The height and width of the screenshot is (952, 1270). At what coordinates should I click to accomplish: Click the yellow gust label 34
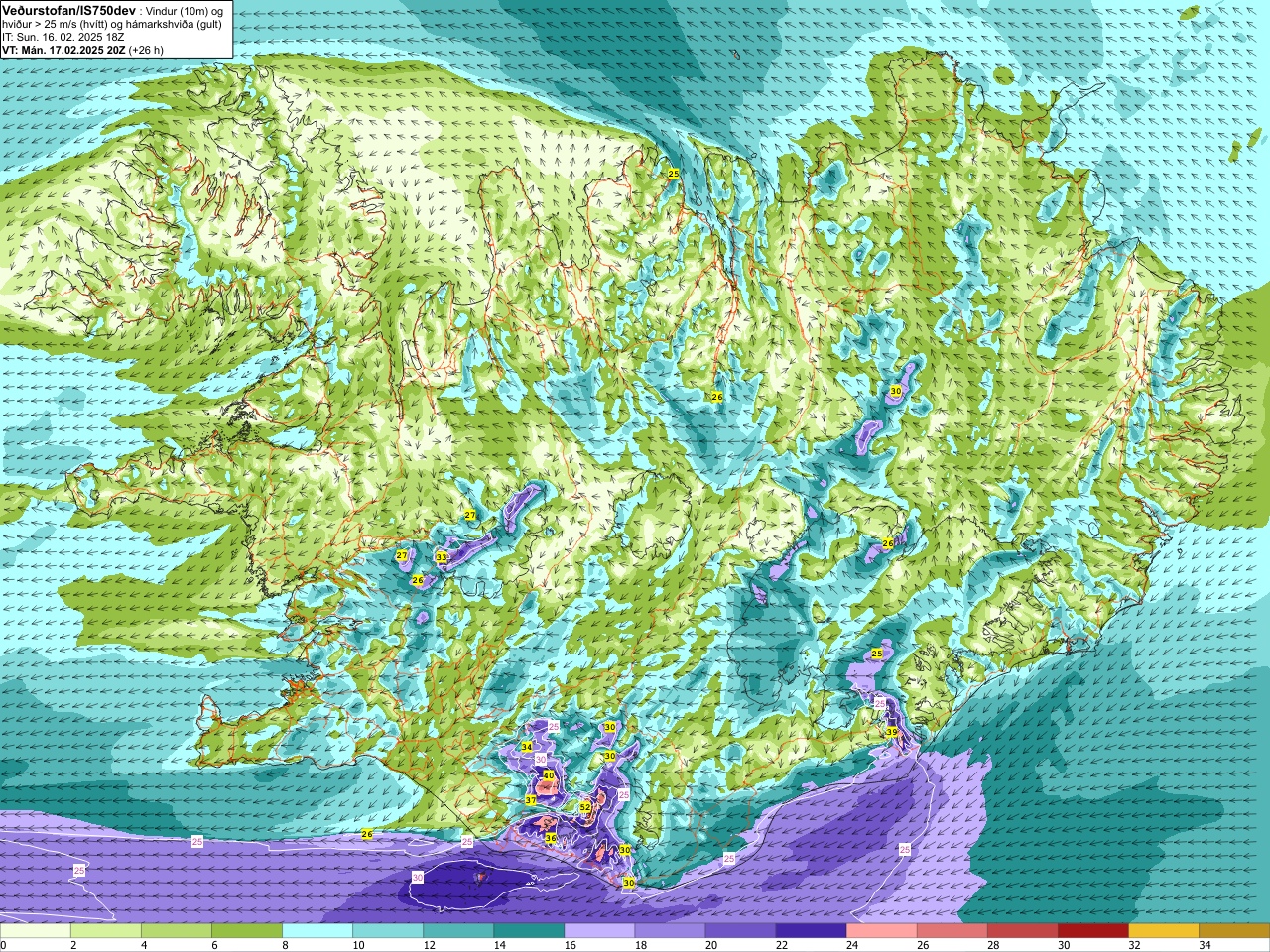[527, 747]
